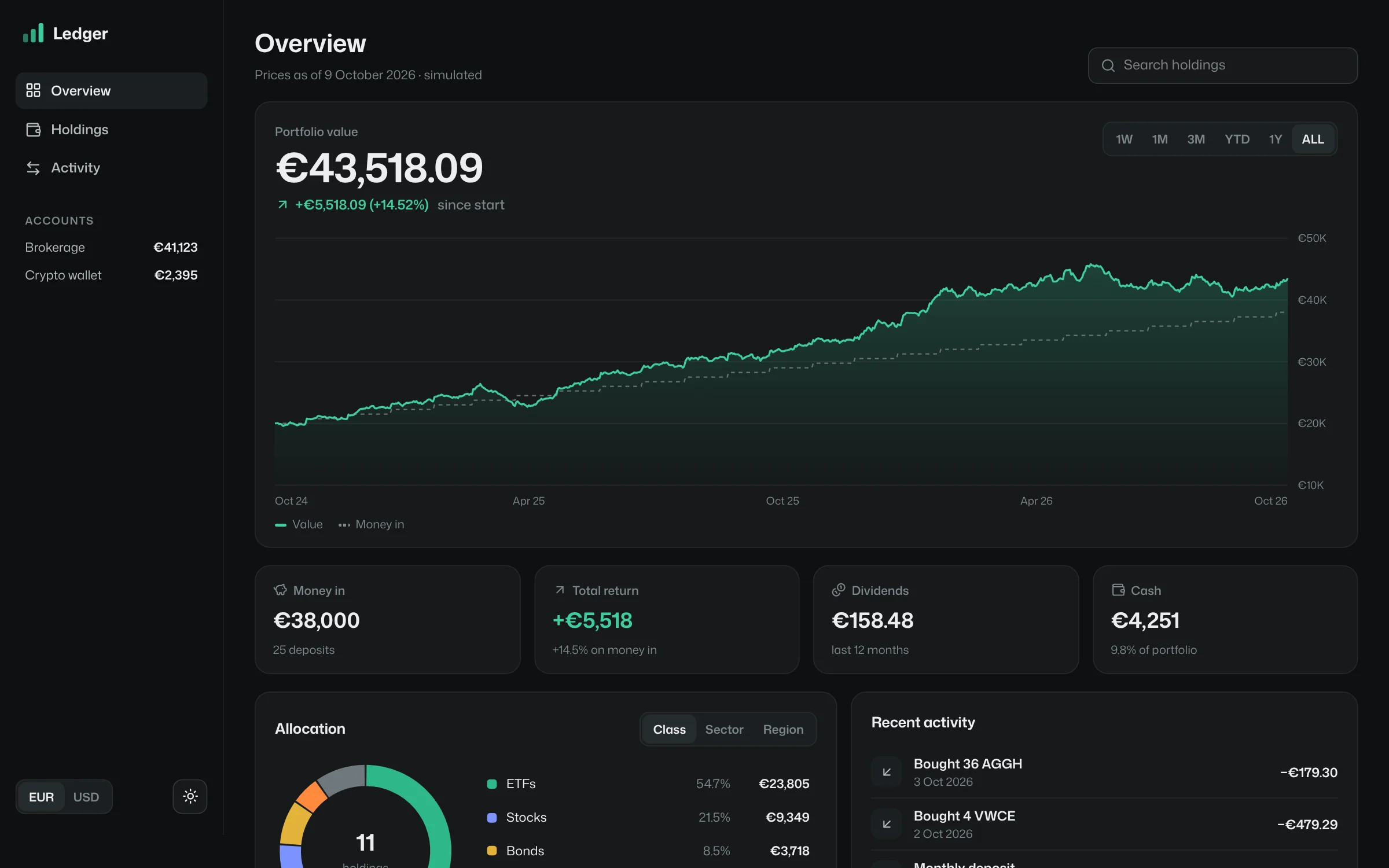The image size is (1389, 868).
Task: Click the Value legend entry under chart
Action: (x=299, y=524)
